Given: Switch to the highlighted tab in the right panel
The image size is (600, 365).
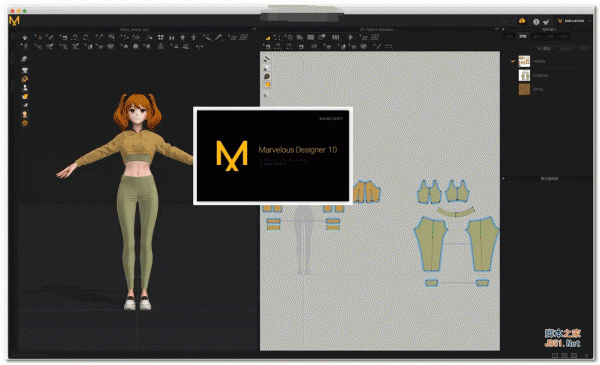Looking at the screenshot, I should click(x=523, y=36).
